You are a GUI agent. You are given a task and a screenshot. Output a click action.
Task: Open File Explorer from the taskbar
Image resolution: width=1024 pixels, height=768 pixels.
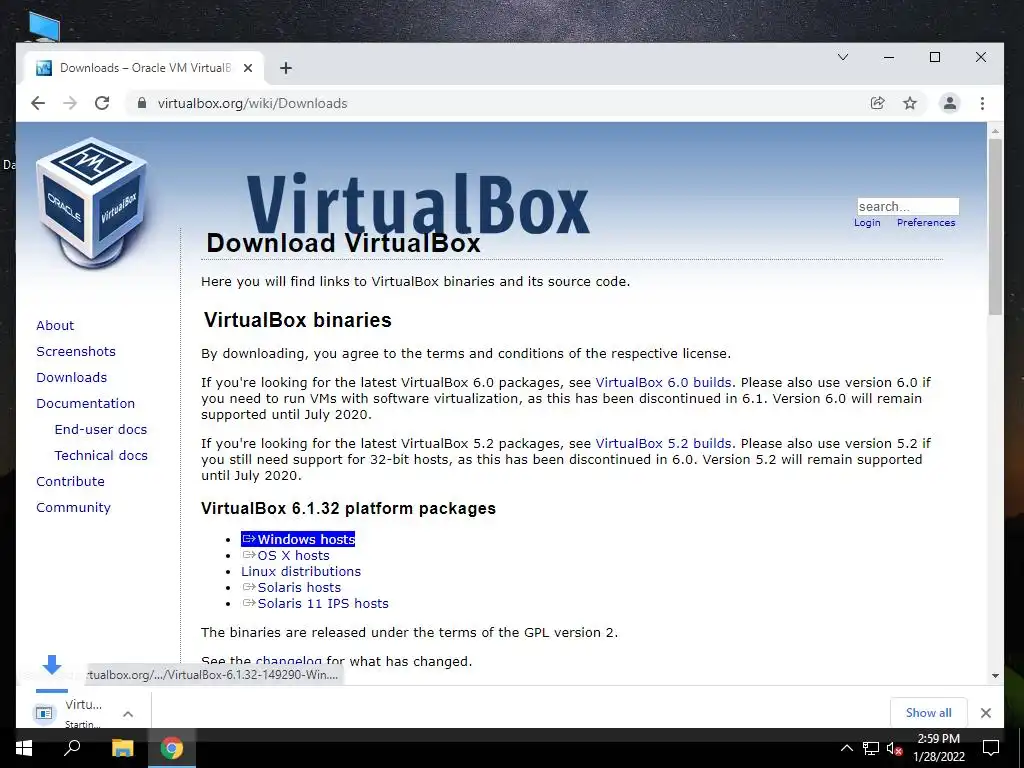pos(122,748)
